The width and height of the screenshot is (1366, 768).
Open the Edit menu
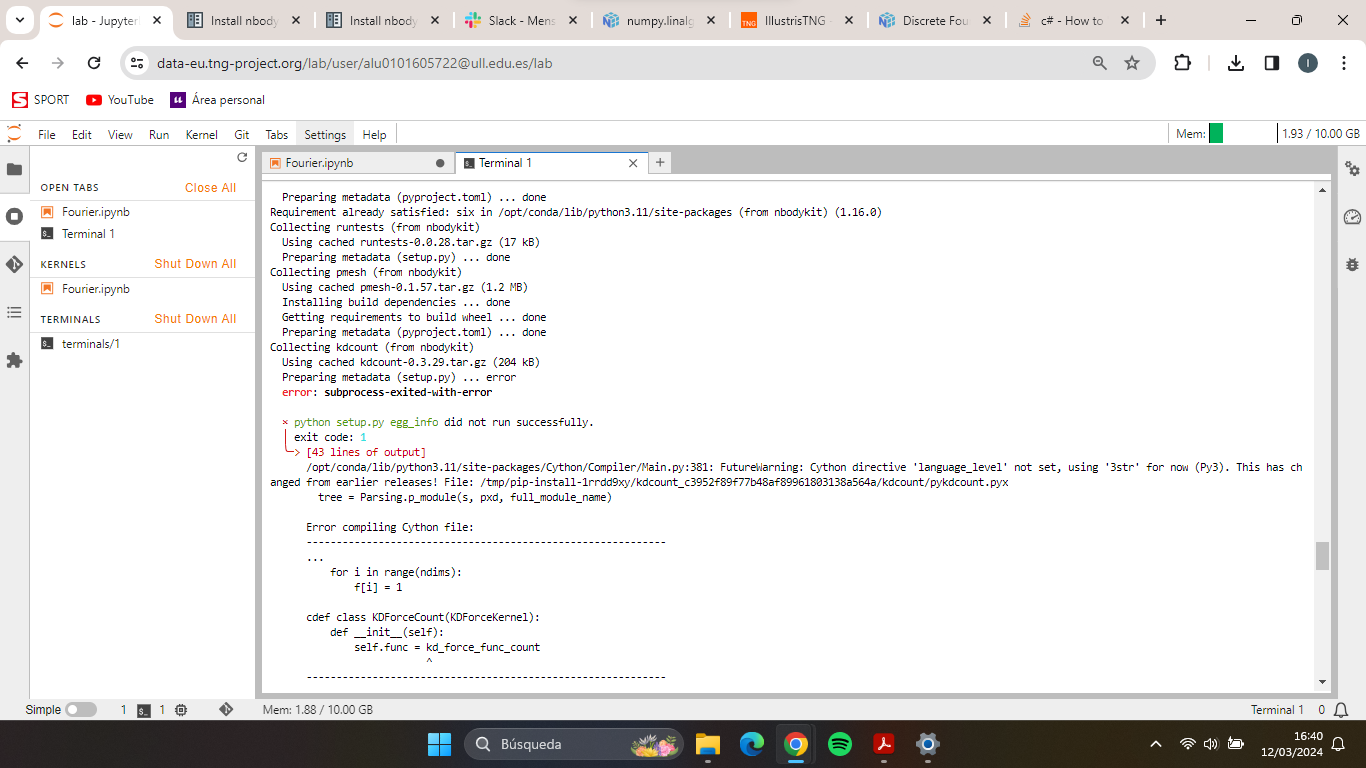[82, 134]
